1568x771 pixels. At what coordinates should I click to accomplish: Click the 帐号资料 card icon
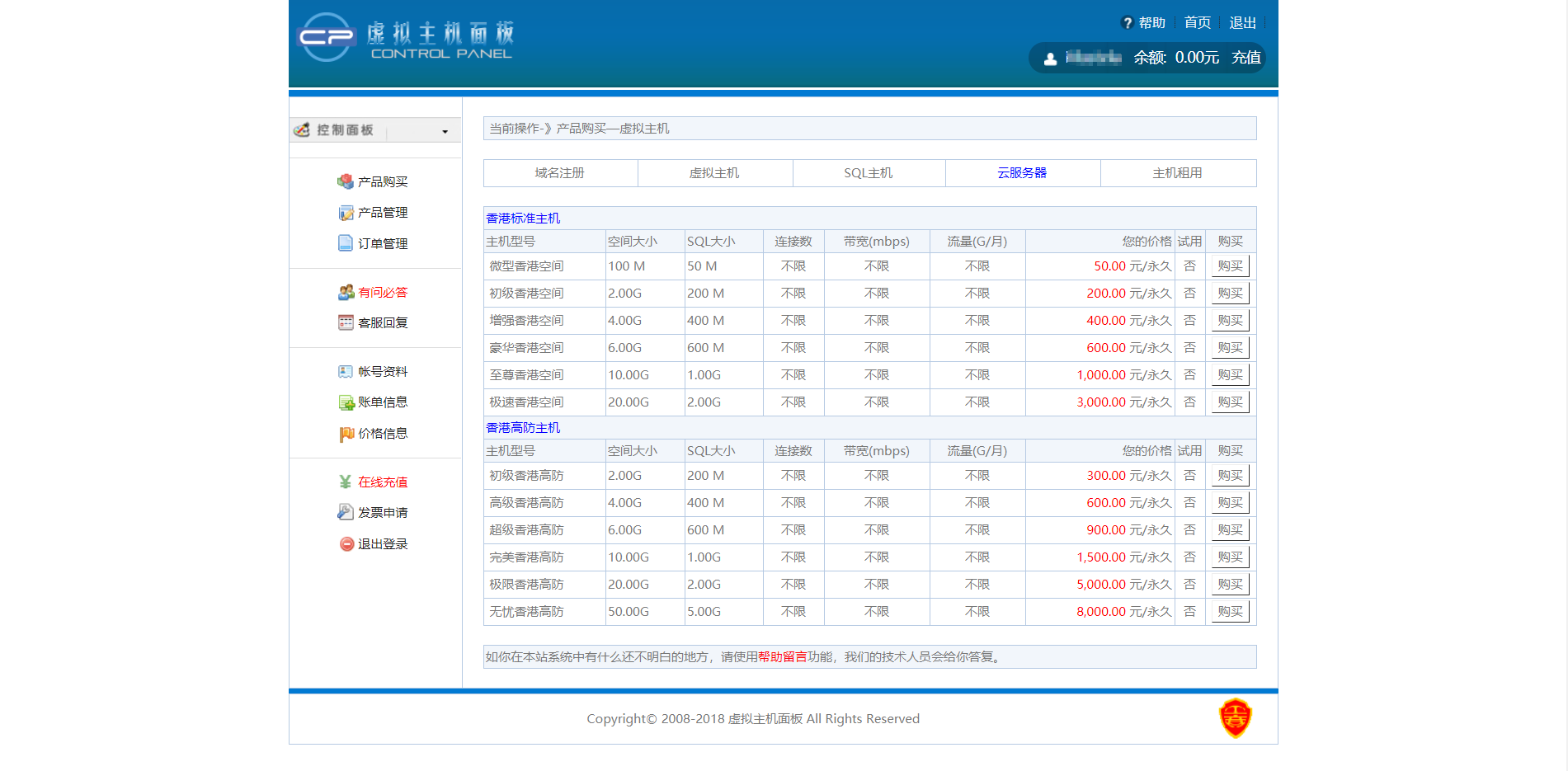[x=346, y=371]
